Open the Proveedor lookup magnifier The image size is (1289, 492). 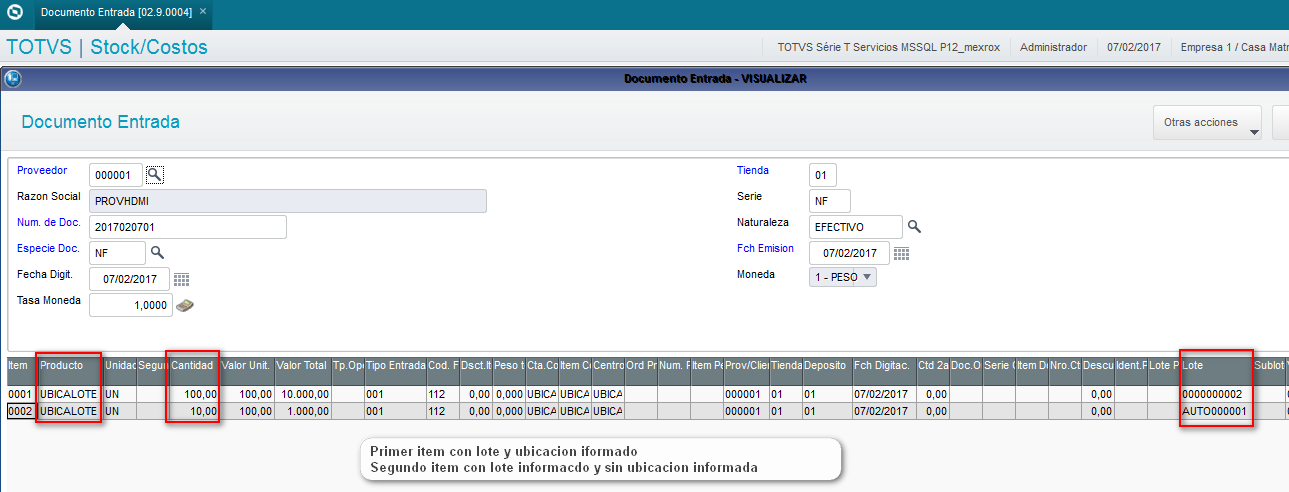(154, 174)
